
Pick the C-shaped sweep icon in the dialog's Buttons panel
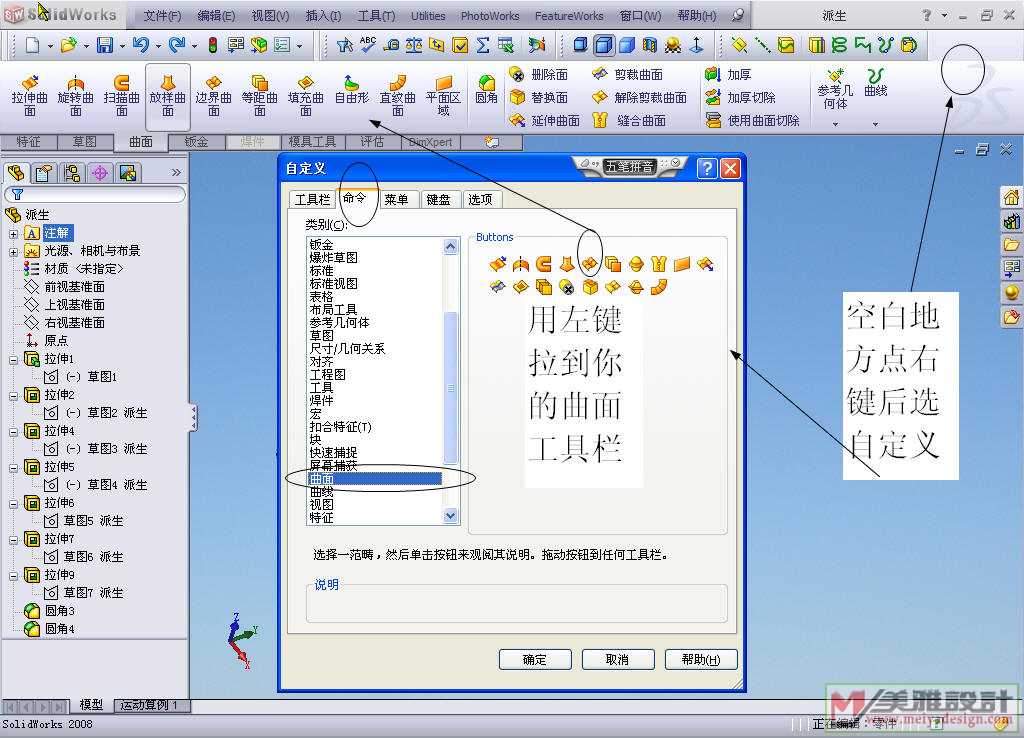click(x=543, y=264)
